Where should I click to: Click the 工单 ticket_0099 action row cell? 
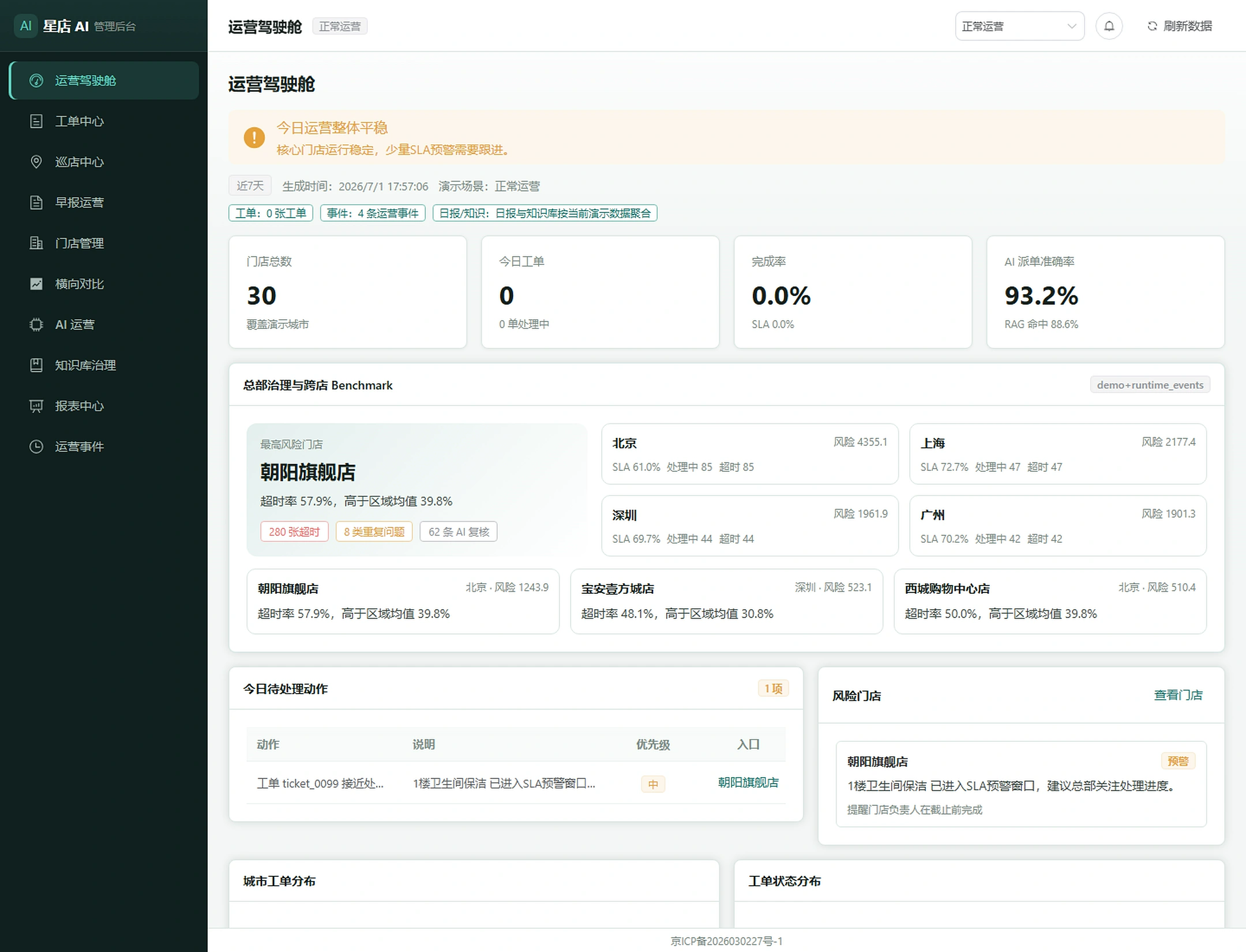tap(320, 783)
